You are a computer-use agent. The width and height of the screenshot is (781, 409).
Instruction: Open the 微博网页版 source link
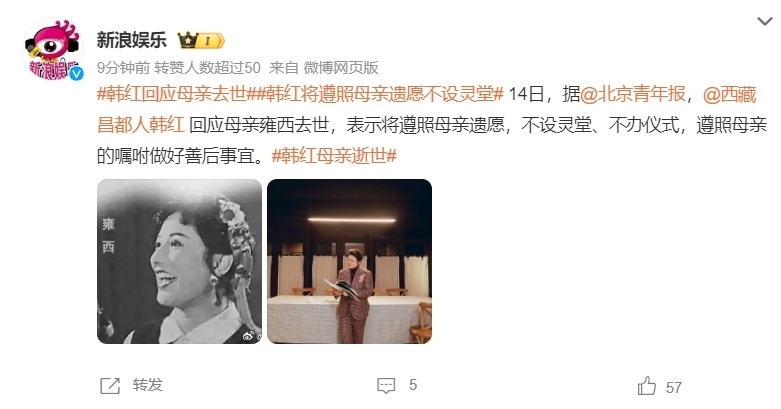click(x=341, y=67)
